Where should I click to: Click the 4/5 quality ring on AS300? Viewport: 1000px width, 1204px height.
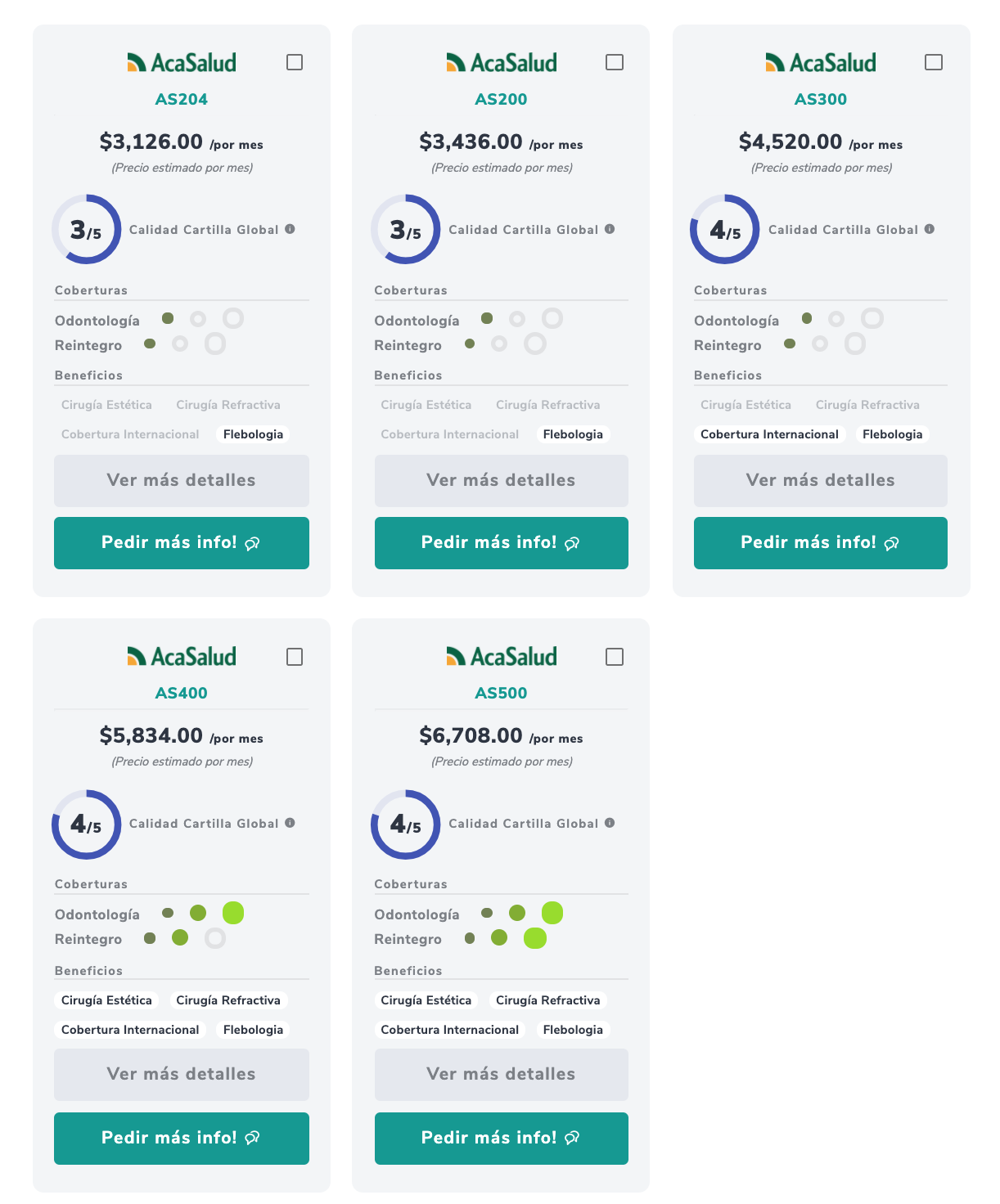point(725,229)
